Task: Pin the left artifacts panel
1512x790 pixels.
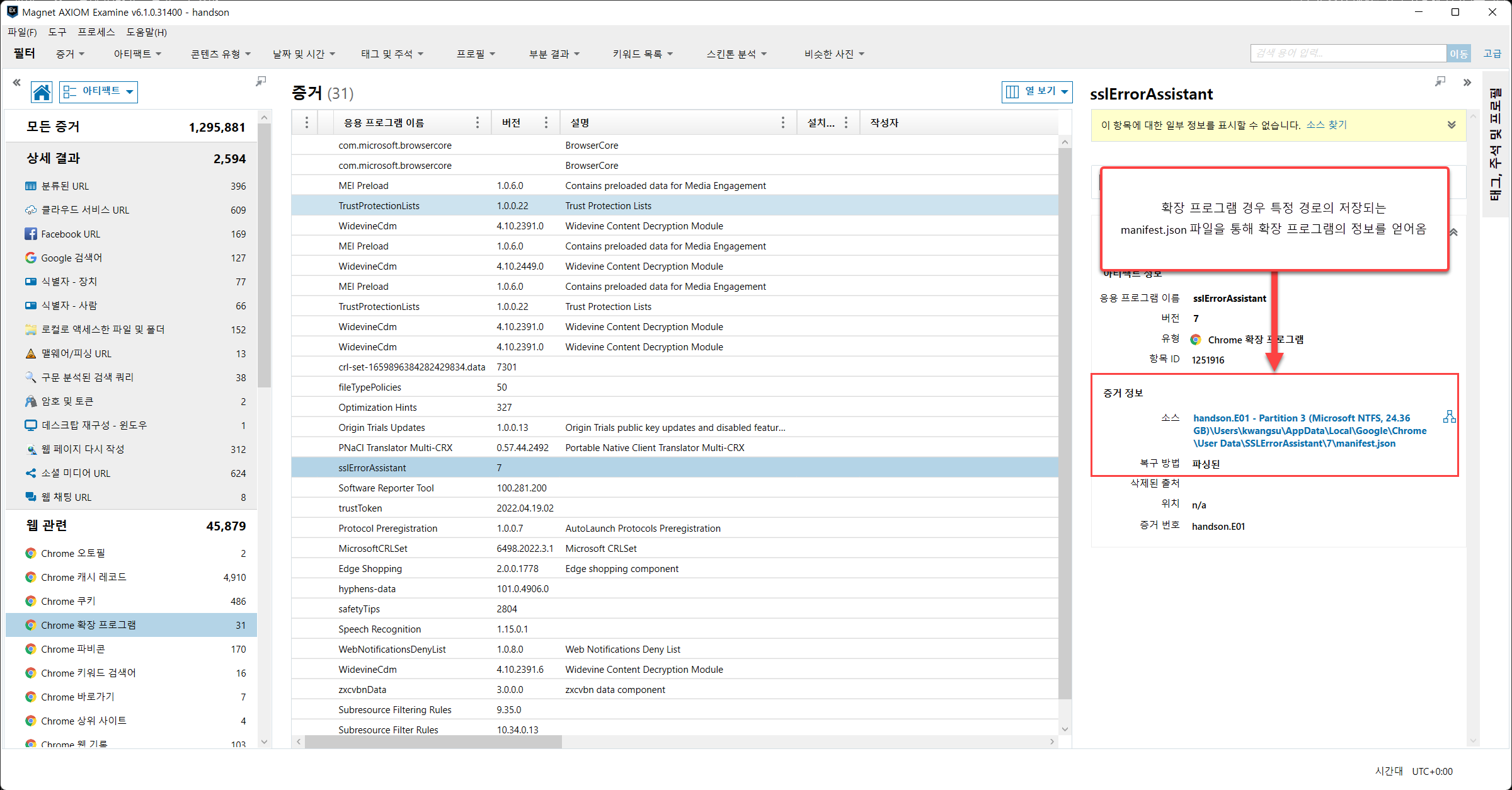Action: [x=261, y=81]
